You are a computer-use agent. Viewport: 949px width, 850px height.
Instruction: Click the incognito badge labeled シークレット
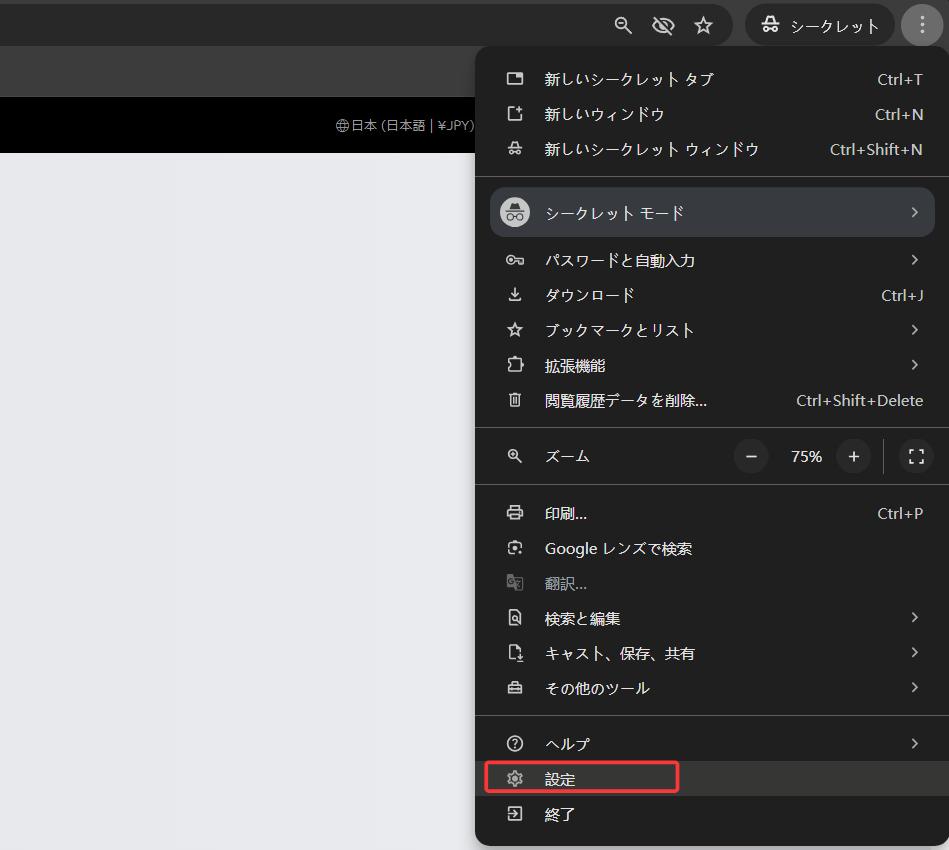(819, 24)
